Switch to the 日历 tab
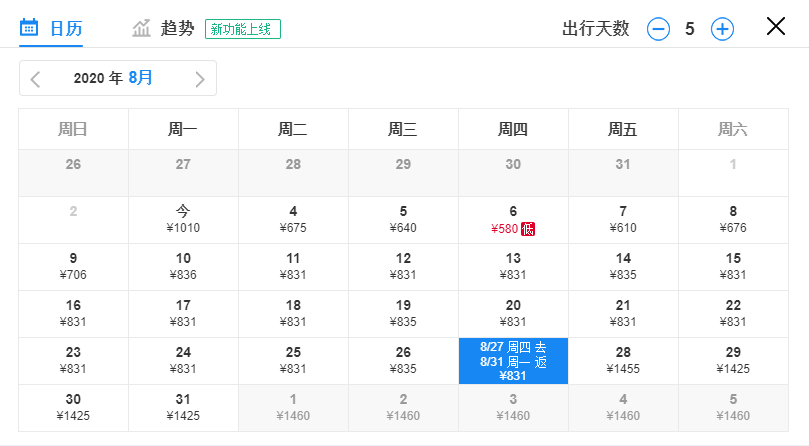The image size is (809, 446). click(x=66, y=28)
